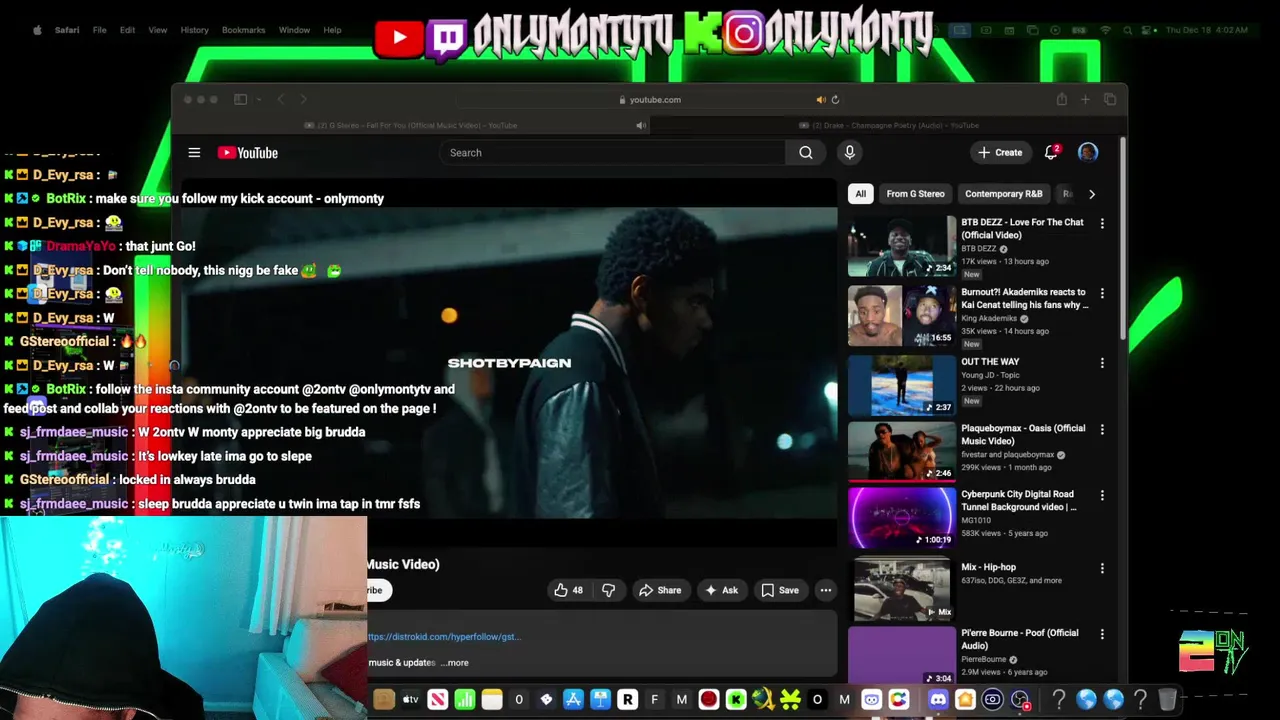
Task: Mute the G Stereo tab audio
Action: coord(641,125)
